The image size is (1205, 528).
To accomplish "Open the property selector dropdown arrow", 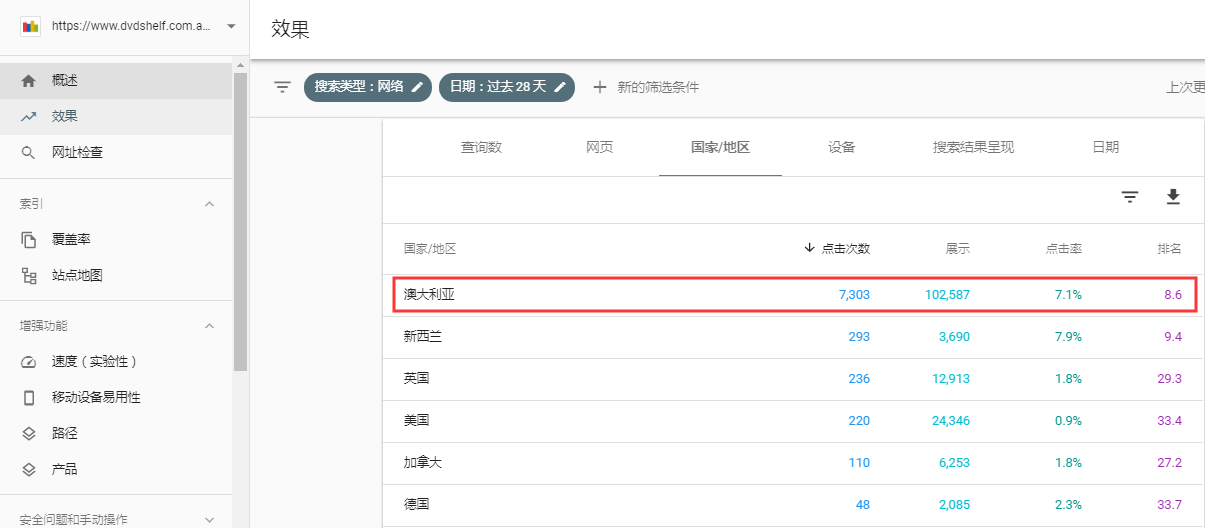I will click(x=231, y=26).
